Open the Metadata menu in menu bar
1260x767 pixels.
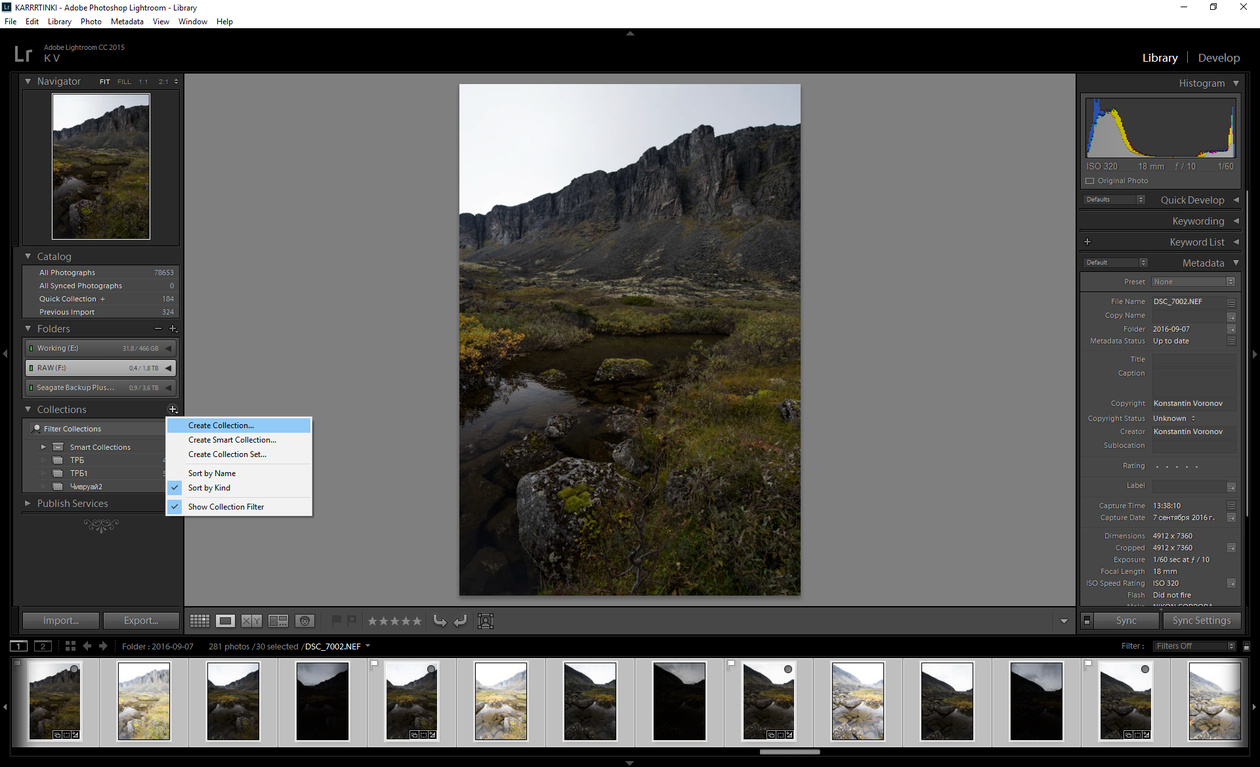[127, 21]
